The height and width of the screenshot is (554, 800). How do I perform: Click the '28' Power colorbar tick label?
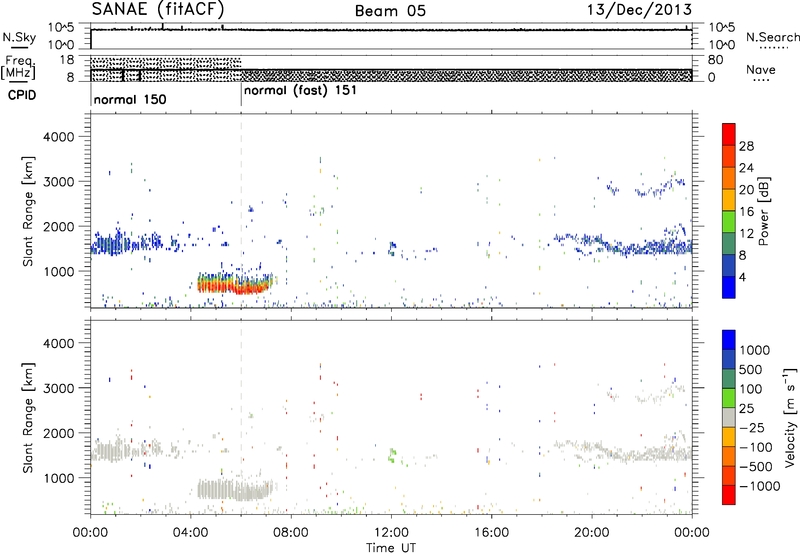746,146
